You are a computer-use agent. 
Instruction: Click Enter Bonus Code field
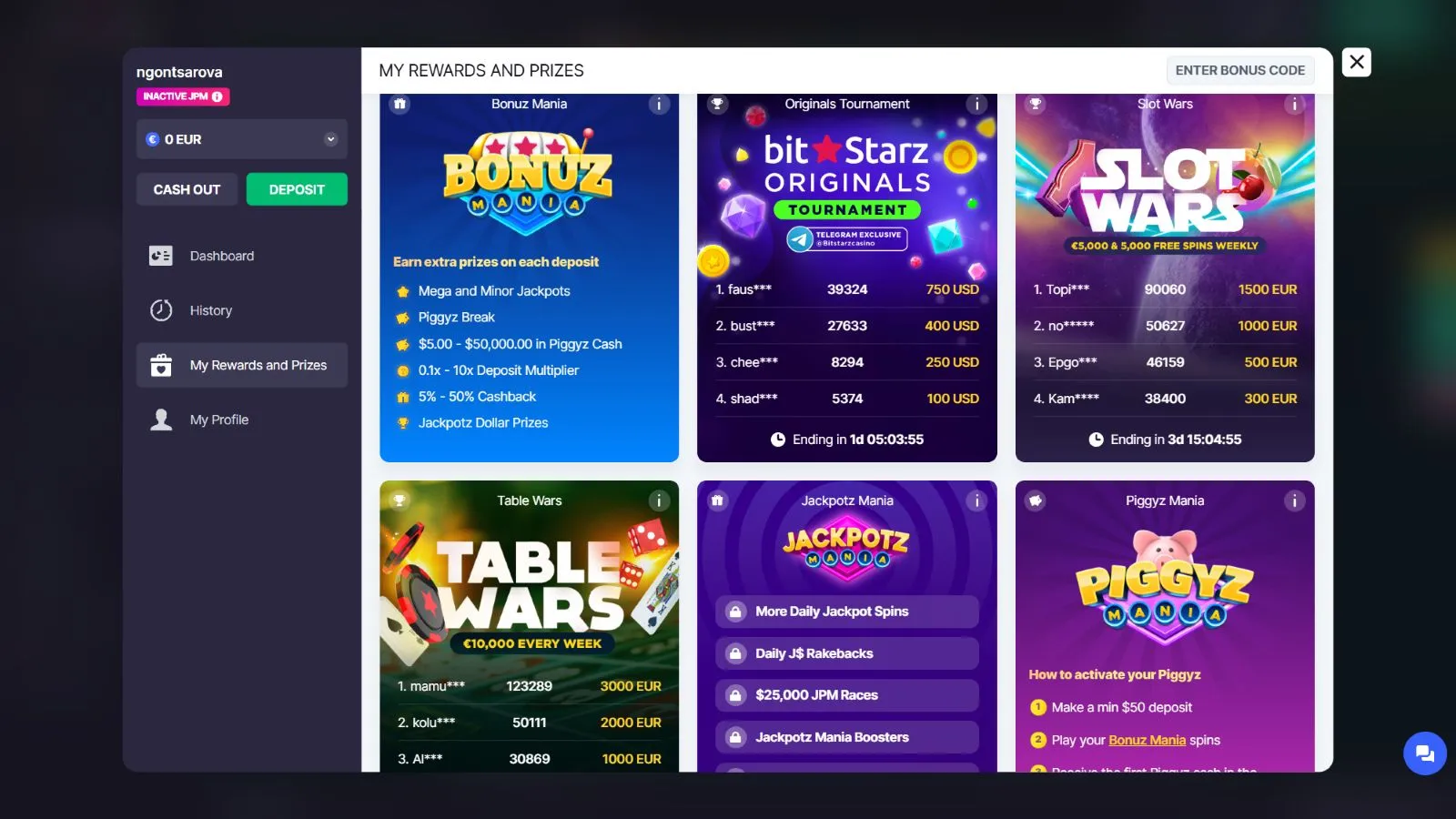coord(1240,70)
